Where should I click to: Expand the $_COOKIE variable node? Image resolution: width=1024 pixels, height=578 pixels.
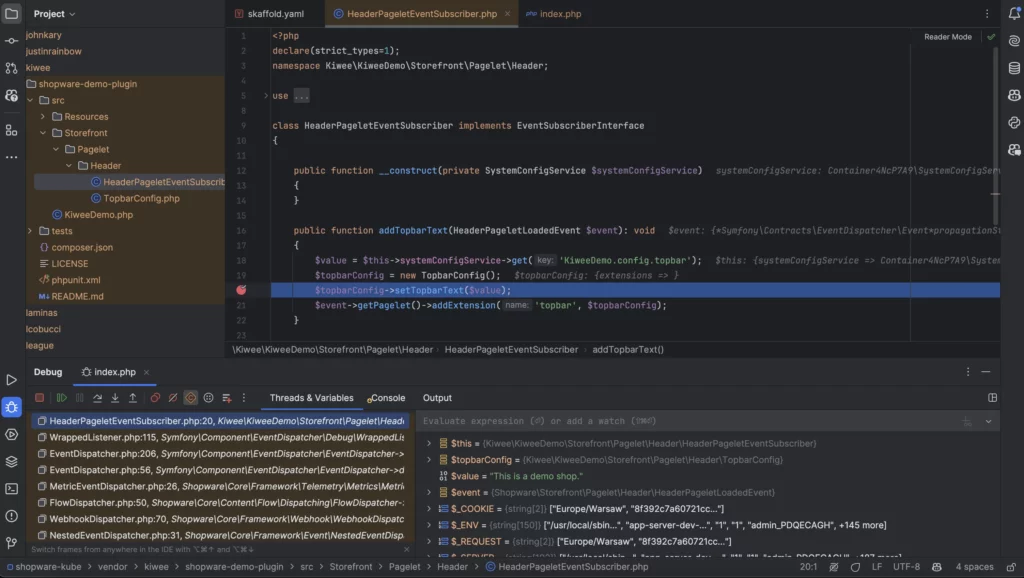pyautogui.click(x=429, y=509)
